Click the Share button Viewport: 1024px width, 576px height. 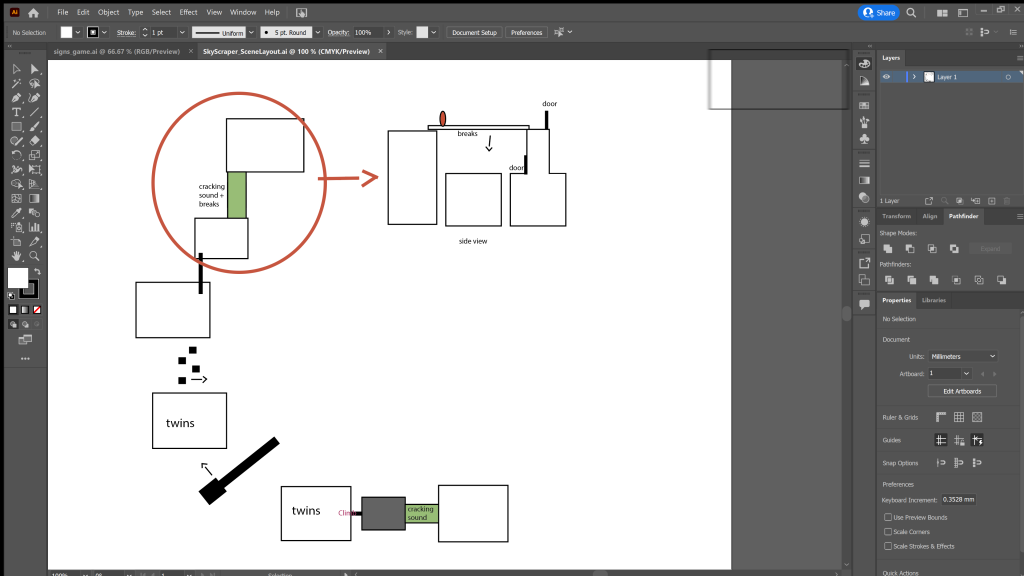click(879, 12)
